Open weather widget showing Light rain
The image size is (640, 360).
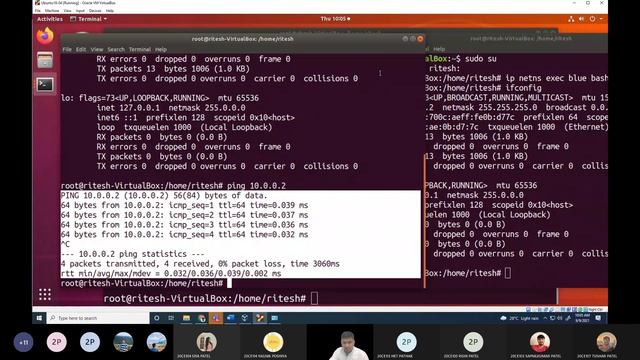(519, 318)
